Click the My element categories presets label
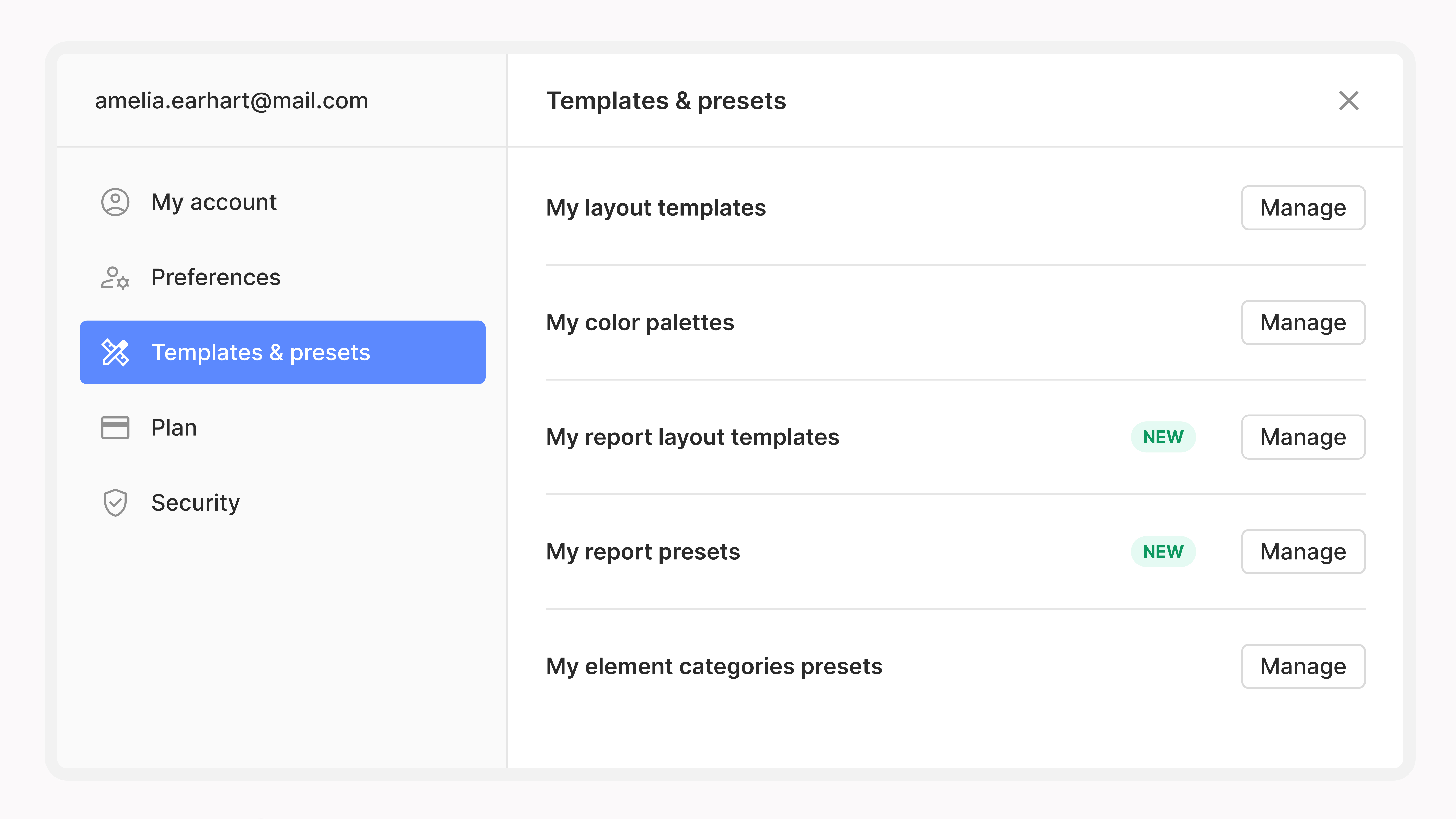Viewport: 1456px width, 819px height. [714, 667]
